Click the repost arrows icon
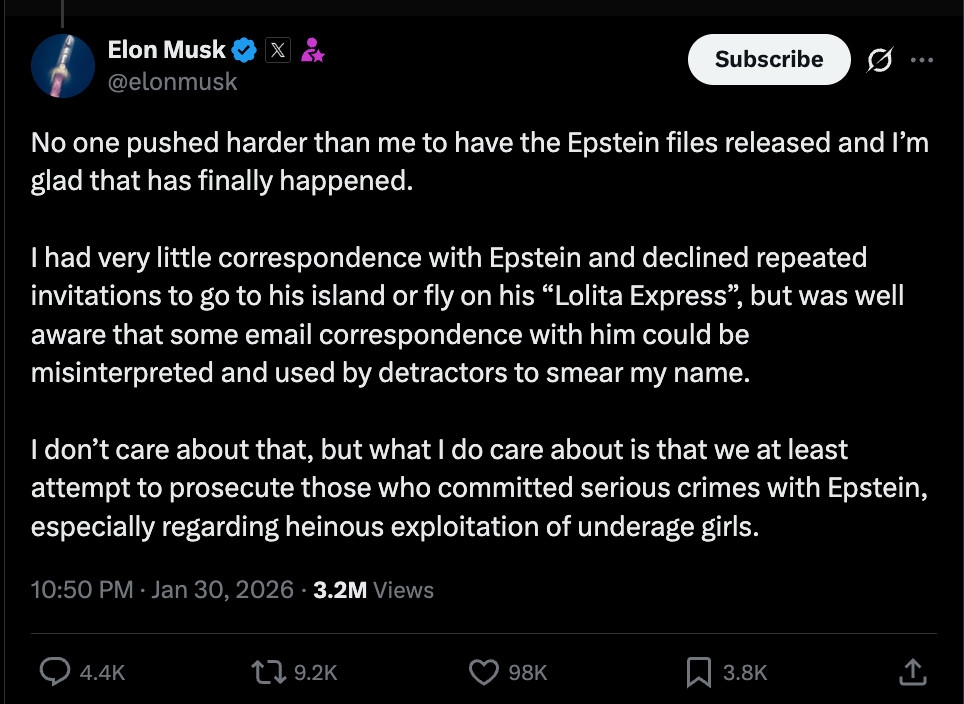 pyautogui.click(x=271, y=672)
